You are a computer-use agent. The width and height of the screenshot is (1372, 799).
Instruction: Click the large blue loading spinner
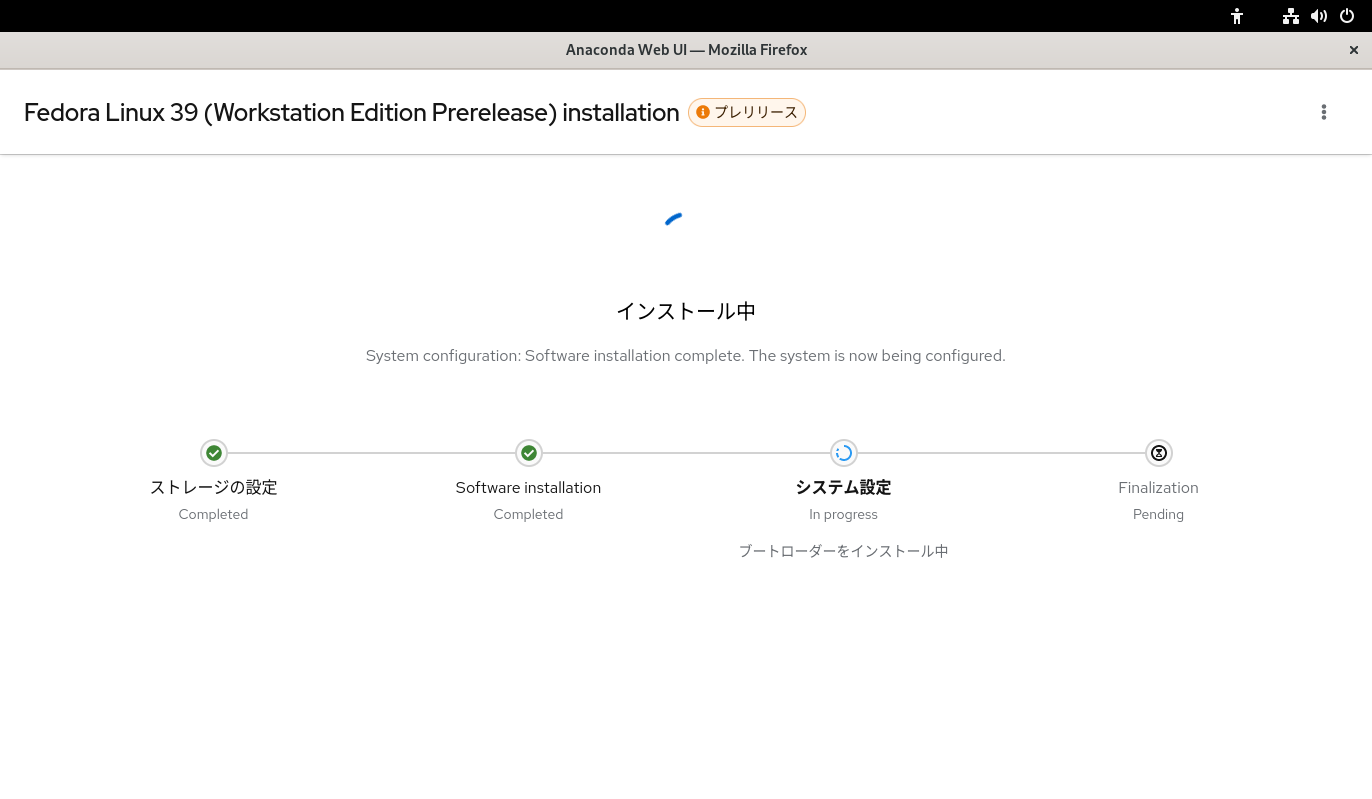coord(674,219)
